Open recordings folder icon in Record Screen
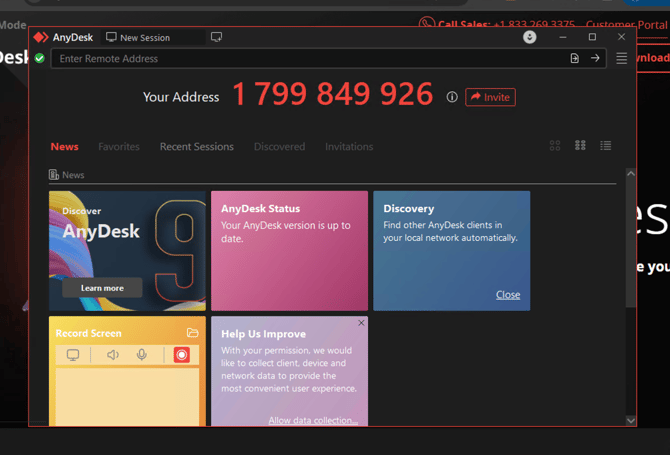This screenshot has height=455, width=670. click(192, 333)
